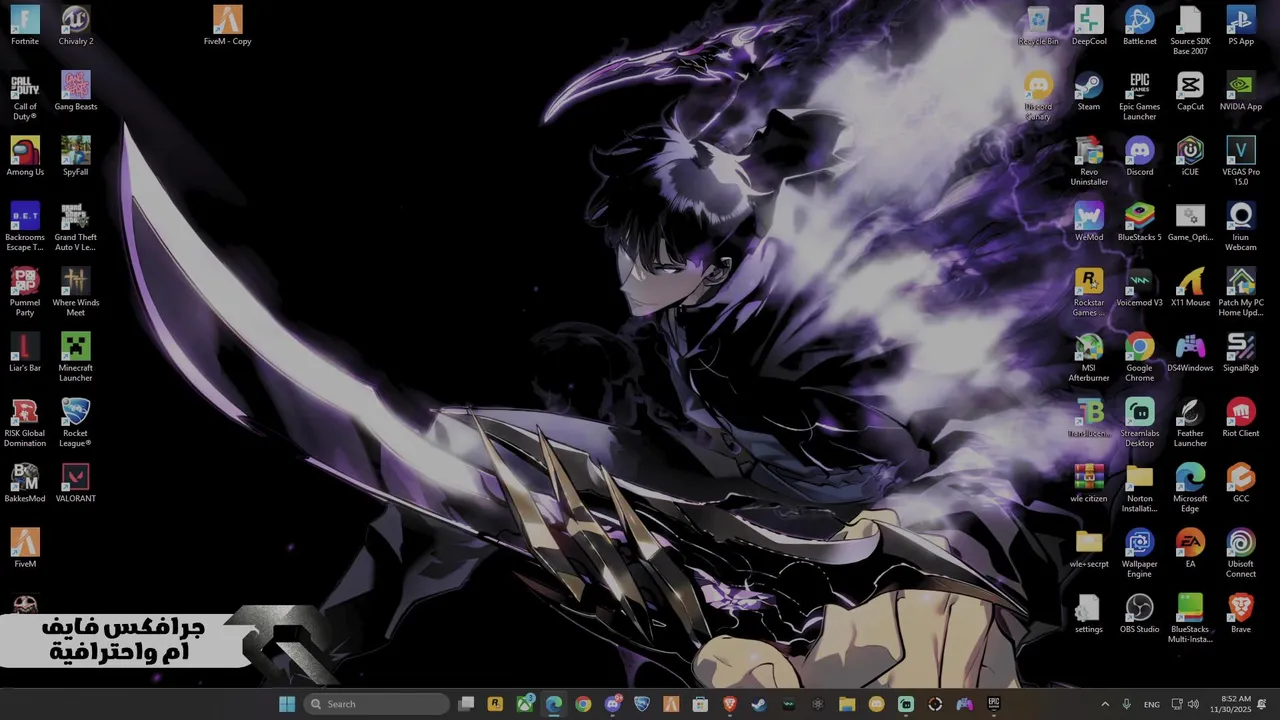Screen dimensions: 1280x720
Task: Open the Windows Start menu
Action: pyautogui.click(x=287, y=704)
